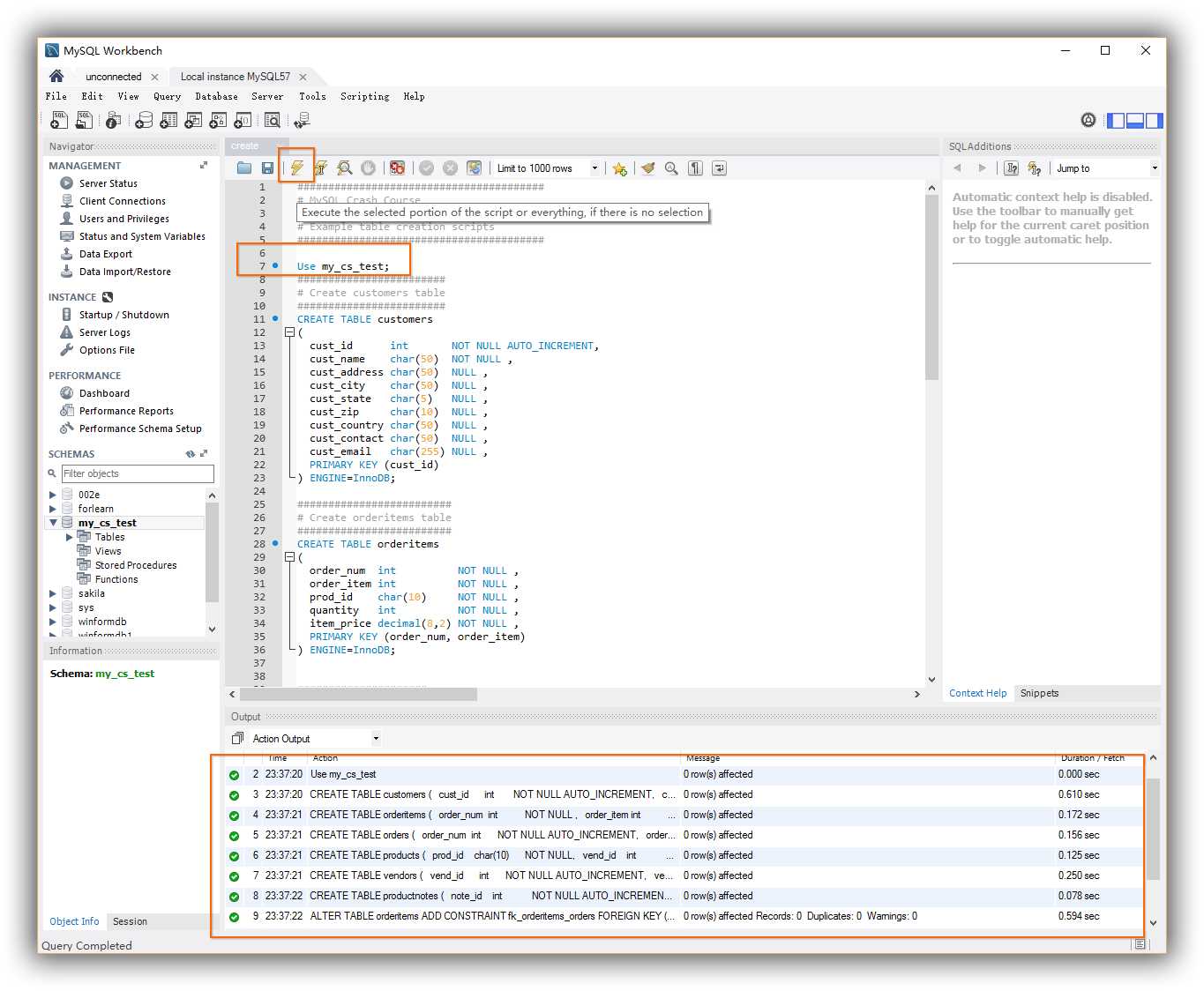Image resolution: width=1204 pixels, height=991 pixels.
Task: Save snippet to favorites star icon
Action: click(620, 168)
